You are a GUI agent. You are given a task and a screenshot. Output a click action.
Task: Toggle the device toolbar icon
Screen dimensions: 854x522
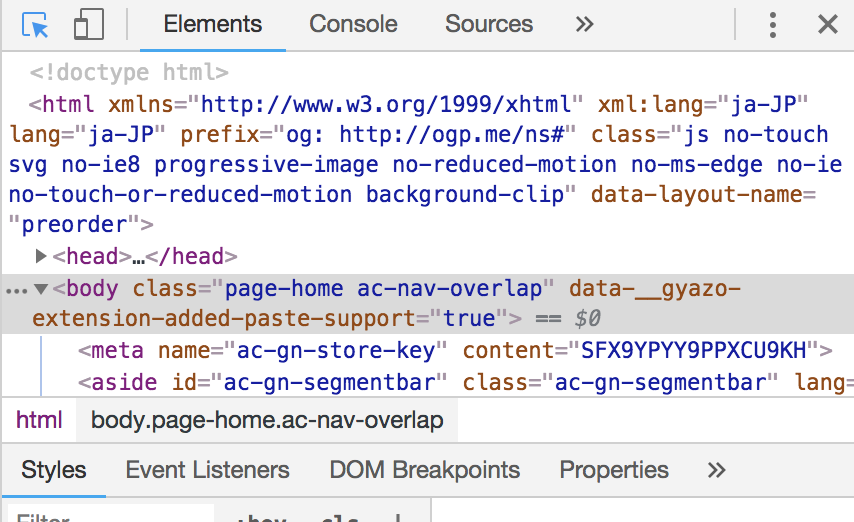point(88,25)
